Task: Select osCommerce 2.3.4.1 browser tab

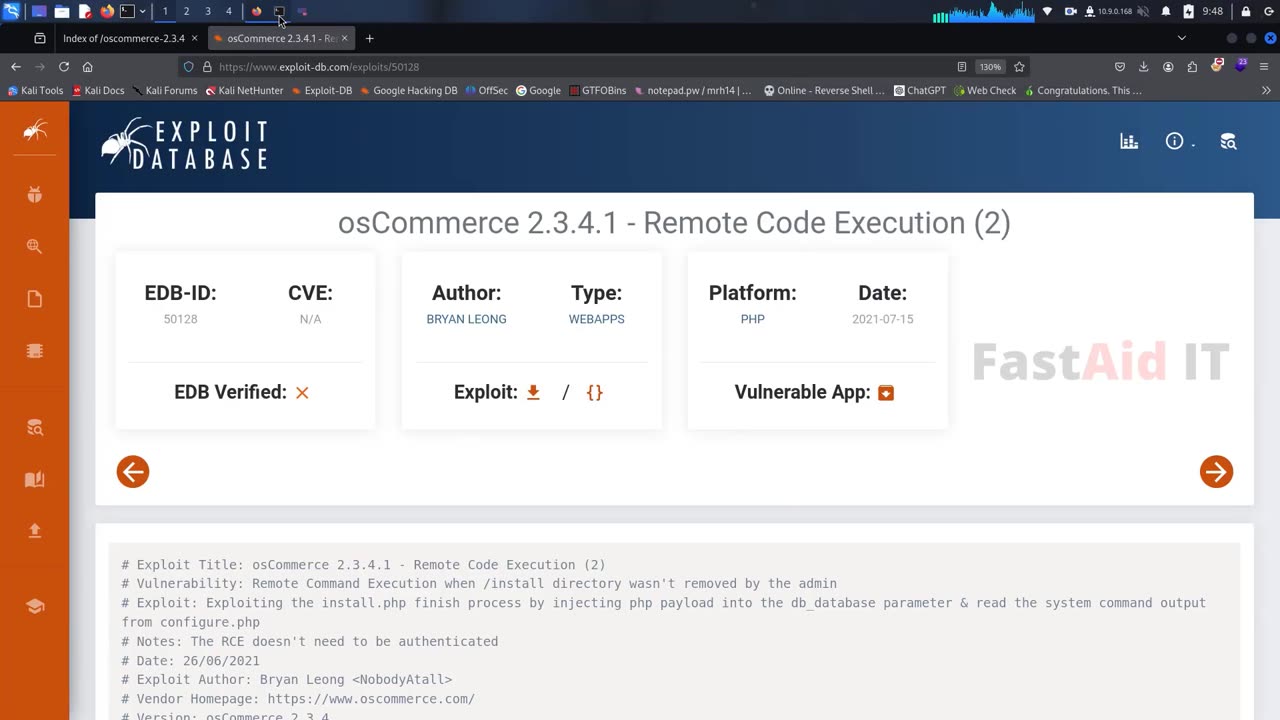Action: (x=281, y=38)
